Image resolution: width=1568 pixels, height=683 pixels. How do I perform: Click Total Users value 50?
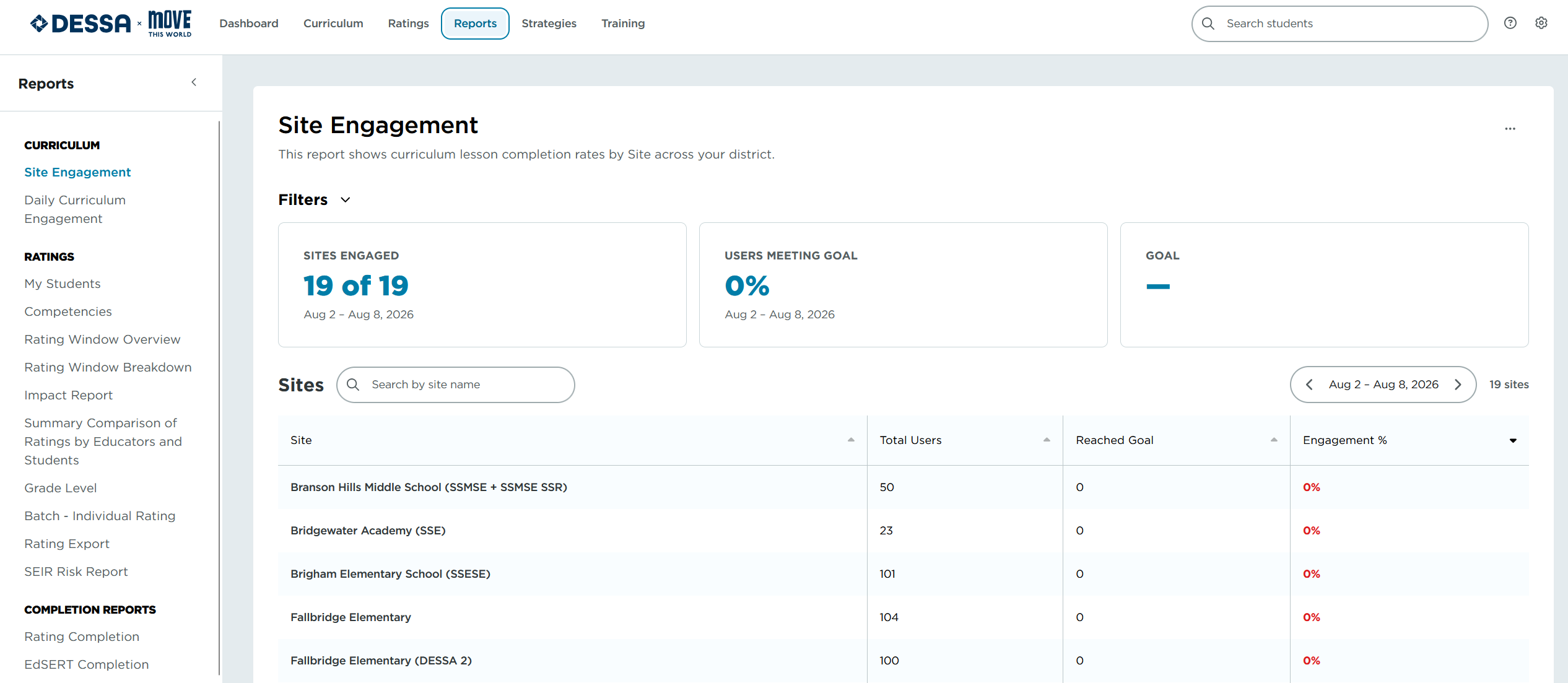(x=887, y=487)
